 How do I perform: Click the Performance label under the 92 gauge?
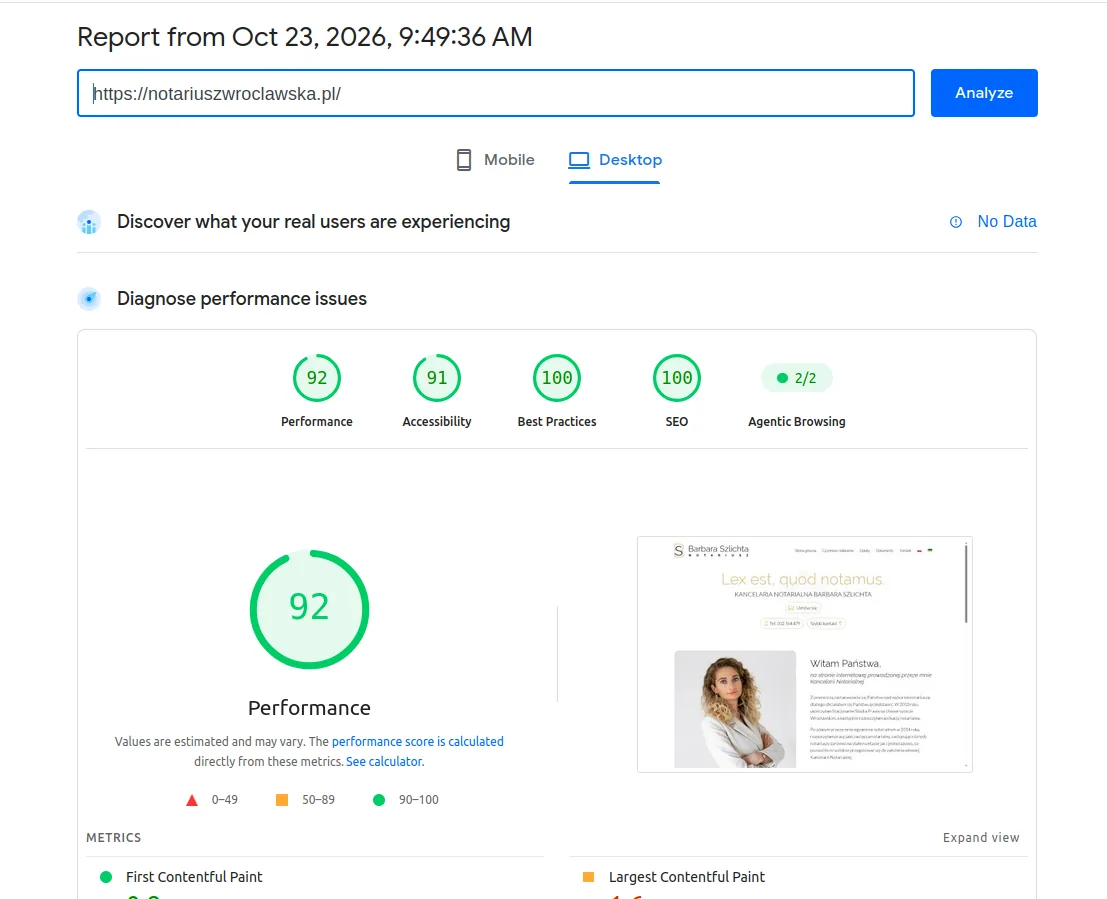(x=316, y=422)
